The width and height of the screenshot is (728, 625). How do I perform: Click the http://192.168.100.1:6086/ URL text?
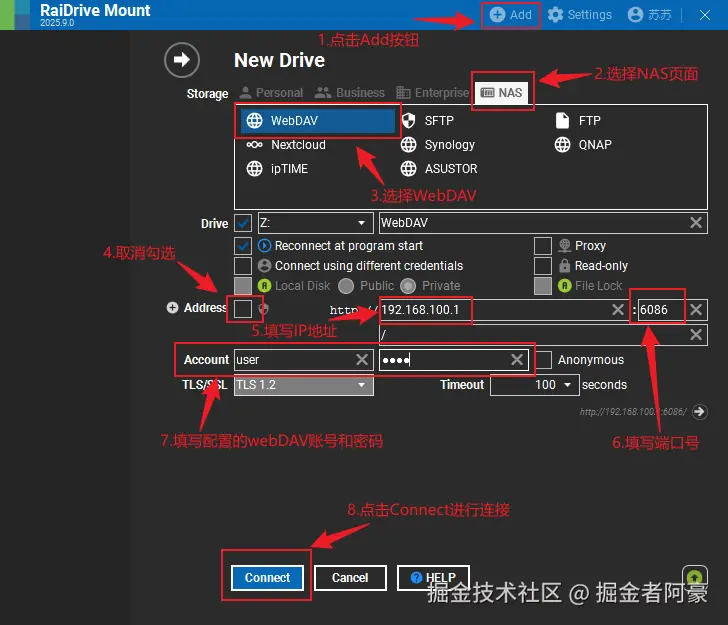coord(633,412)
